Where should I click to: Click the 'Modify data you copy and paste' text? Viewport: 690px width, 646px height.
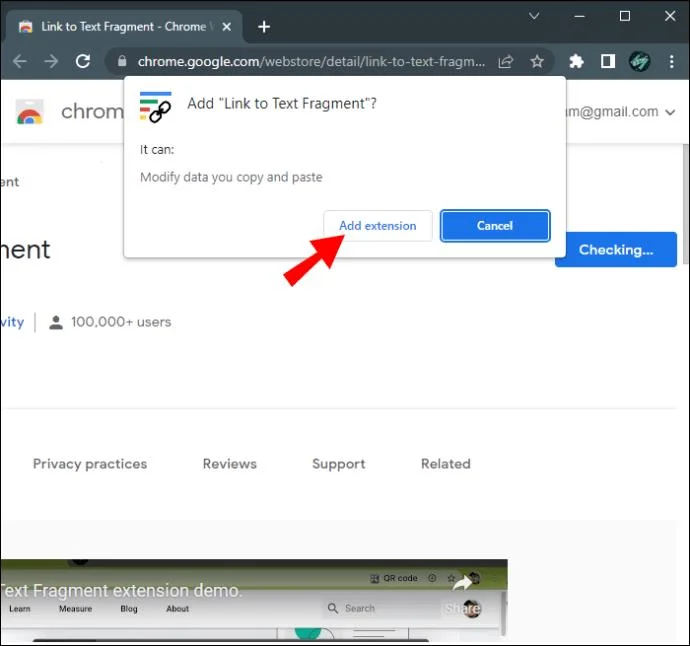tap(231, 177)
